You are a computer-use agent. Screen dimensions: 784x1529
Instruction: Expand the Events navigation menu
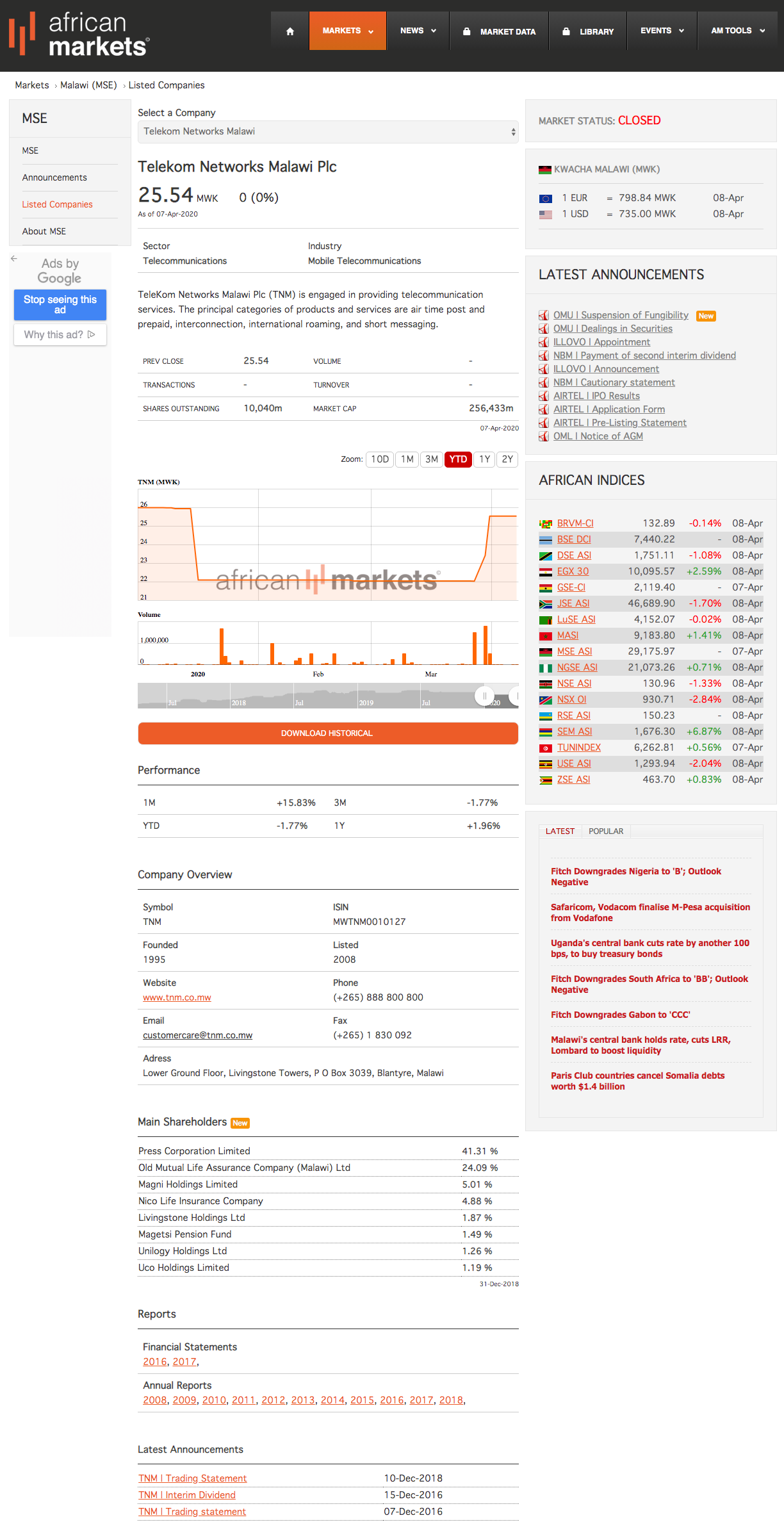pos(662,31)
